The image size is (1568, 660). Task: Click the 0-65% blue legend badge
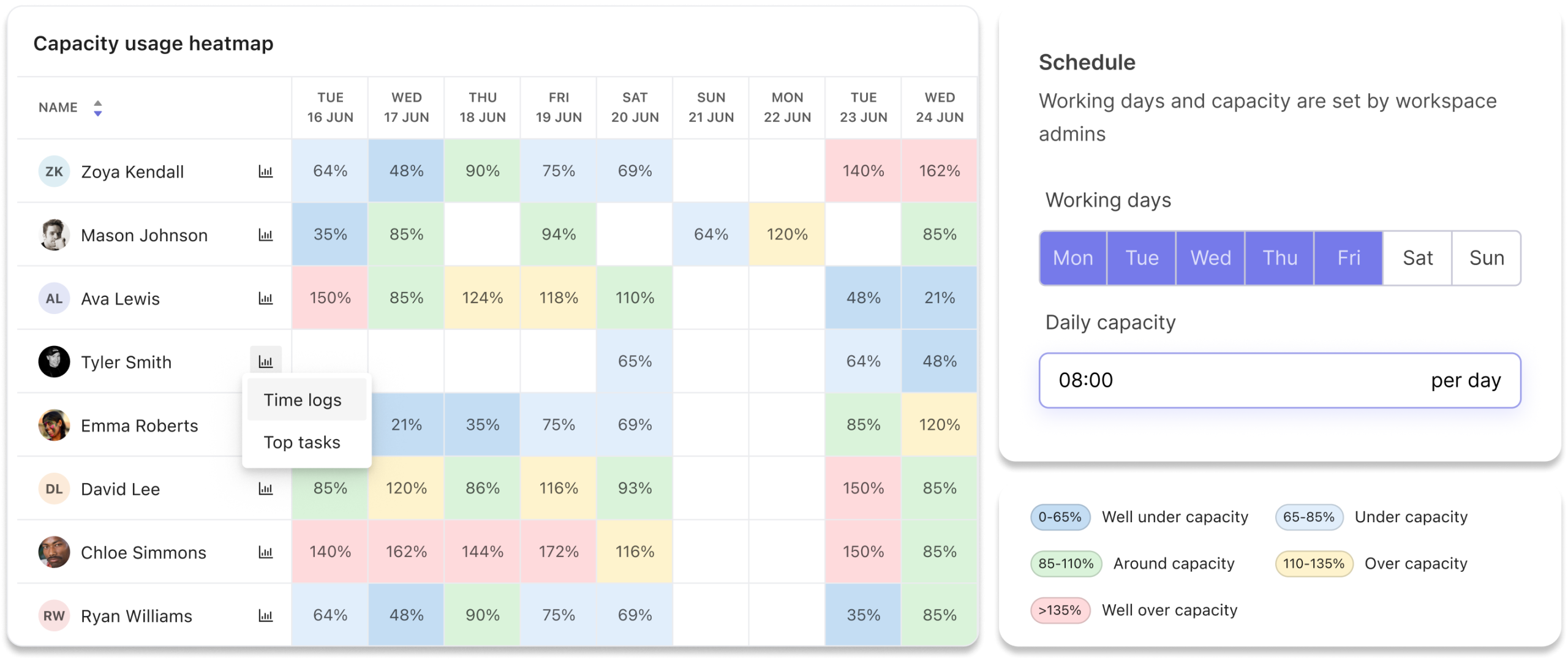tap(1060, 517)
